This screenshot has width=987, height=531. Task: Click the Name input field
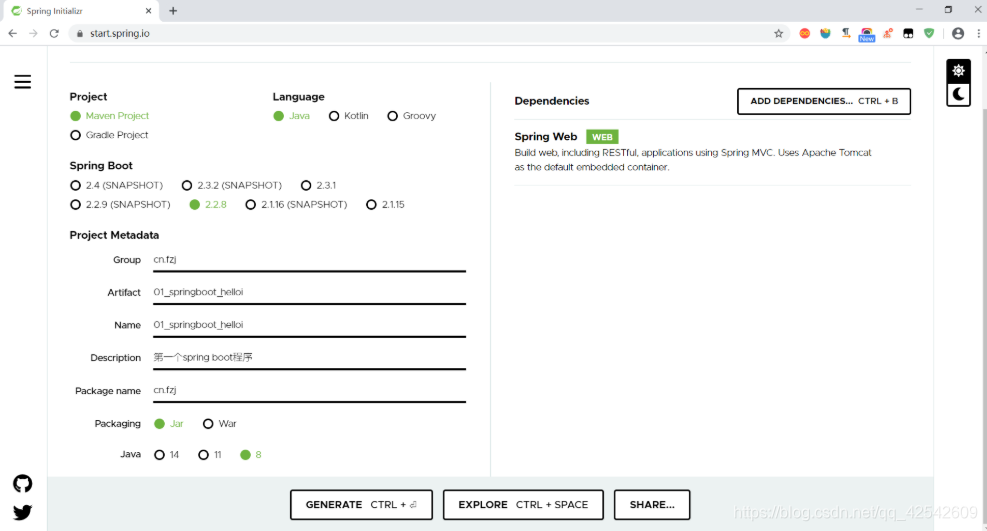tap(309, 325)
